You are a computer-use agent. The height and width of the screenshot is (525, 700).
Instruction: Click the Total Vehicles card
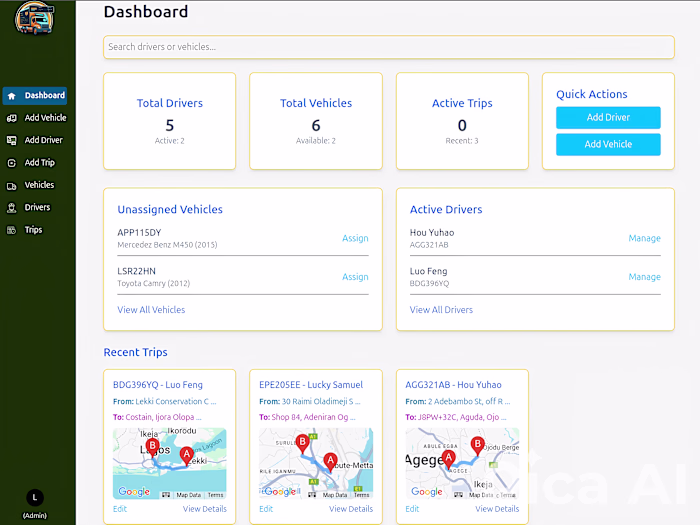coord(316,121)
